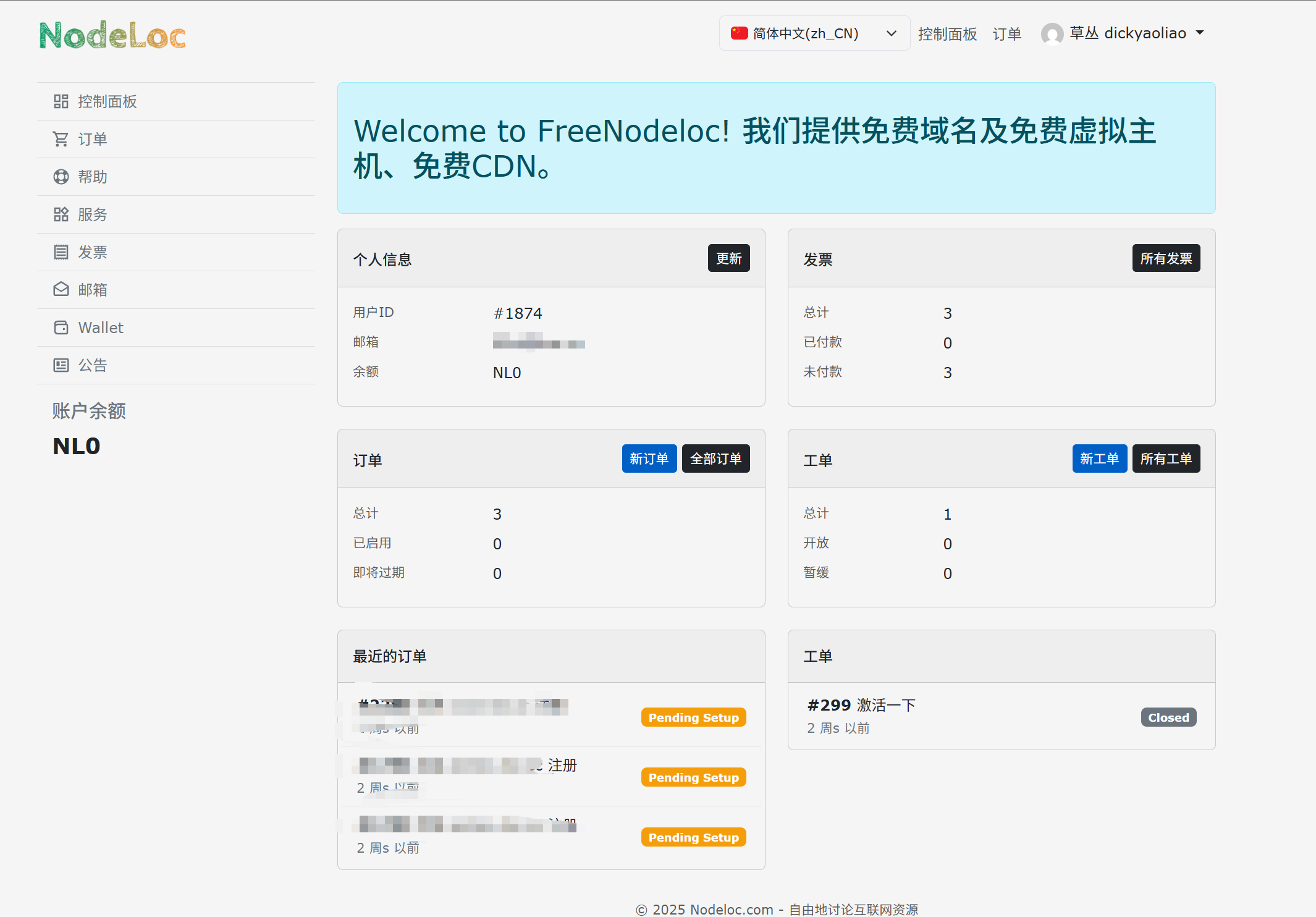1316x917 pixels.
Task: Click the 用户ID label
Action: pos(373,312)
